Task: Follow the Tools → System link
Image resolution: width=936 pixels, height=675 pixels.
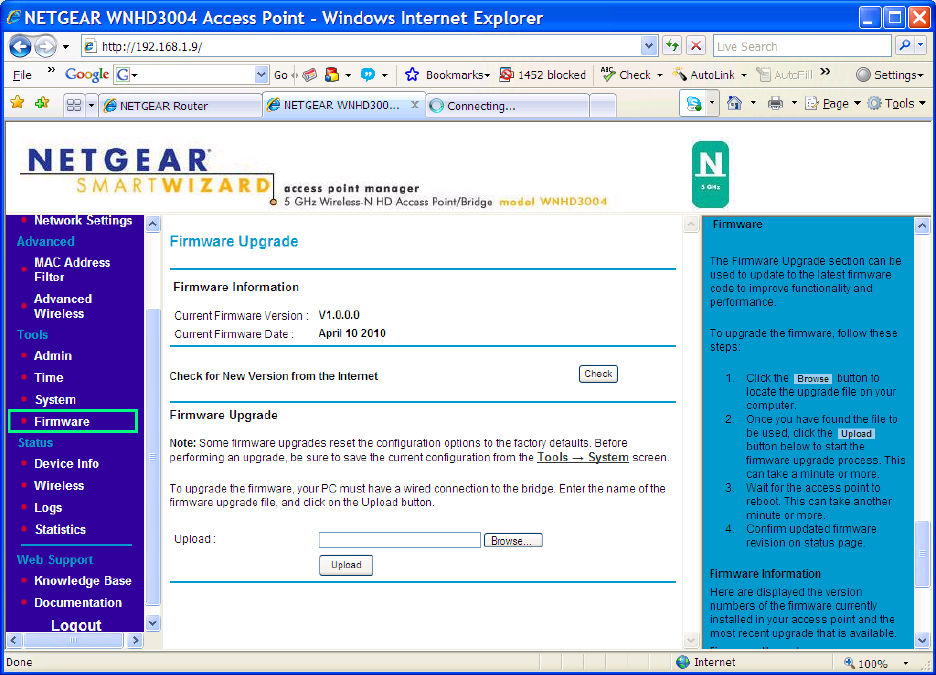Action: pyautogui.click(x=583, y=457)
